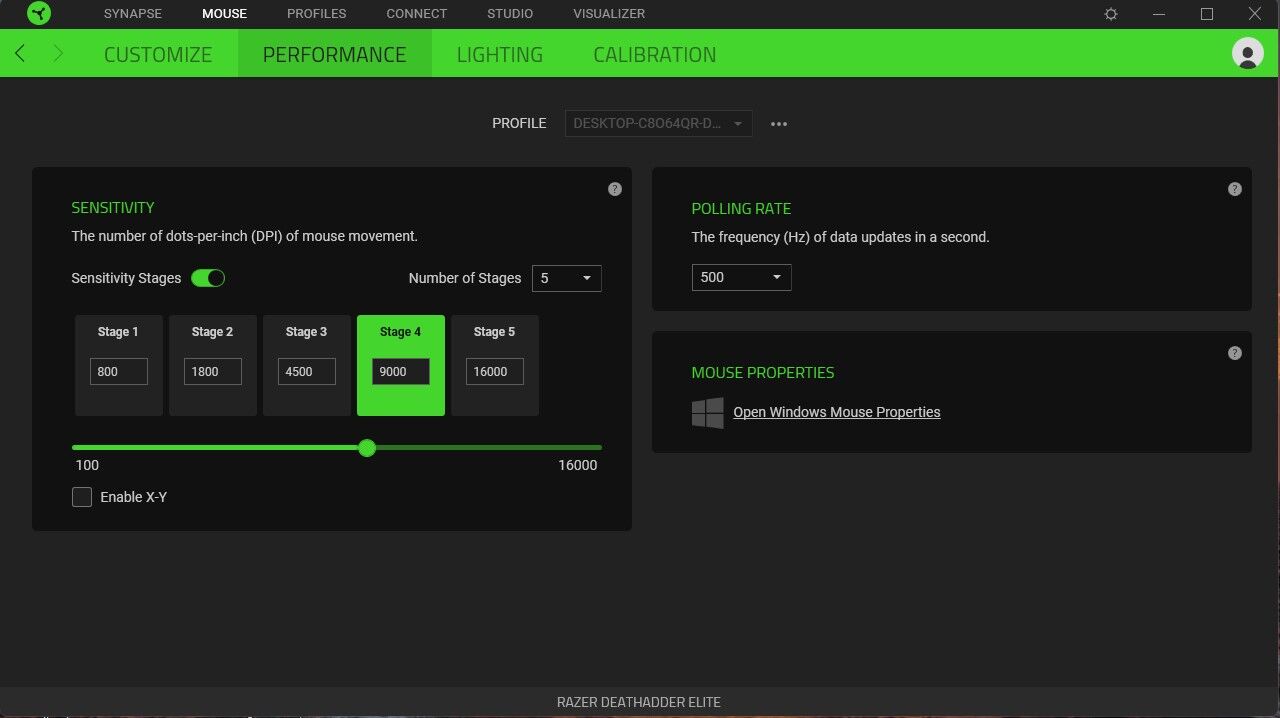Viewport: 1280px width, 718px height.
Task: Click the Razer DeathAdder Elite device label
Action: click(639, 702)
